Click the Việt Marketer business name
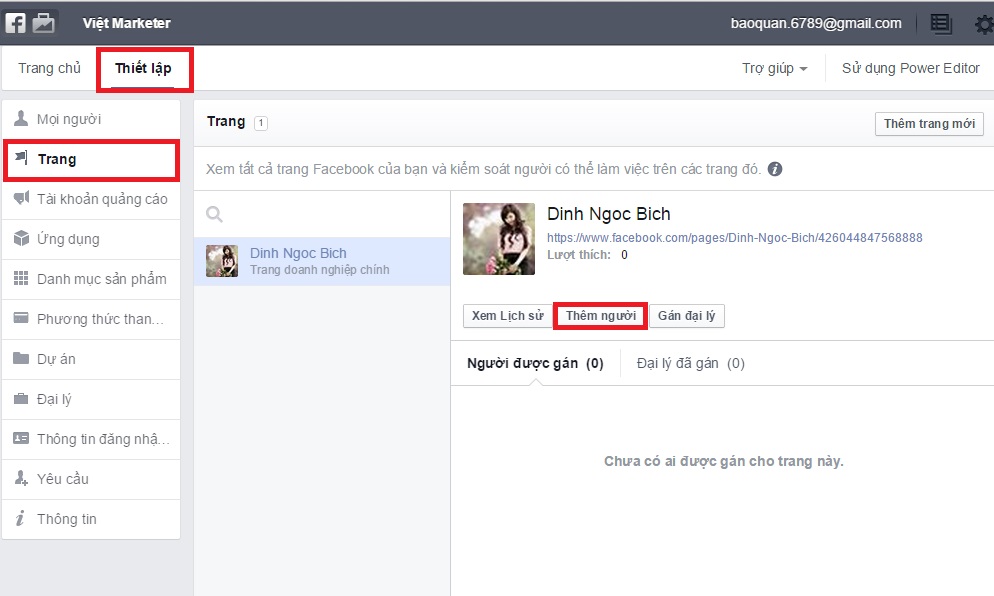The height and width of the screenshot is (596, 994). pyautogui.click(x=127, y=23)
